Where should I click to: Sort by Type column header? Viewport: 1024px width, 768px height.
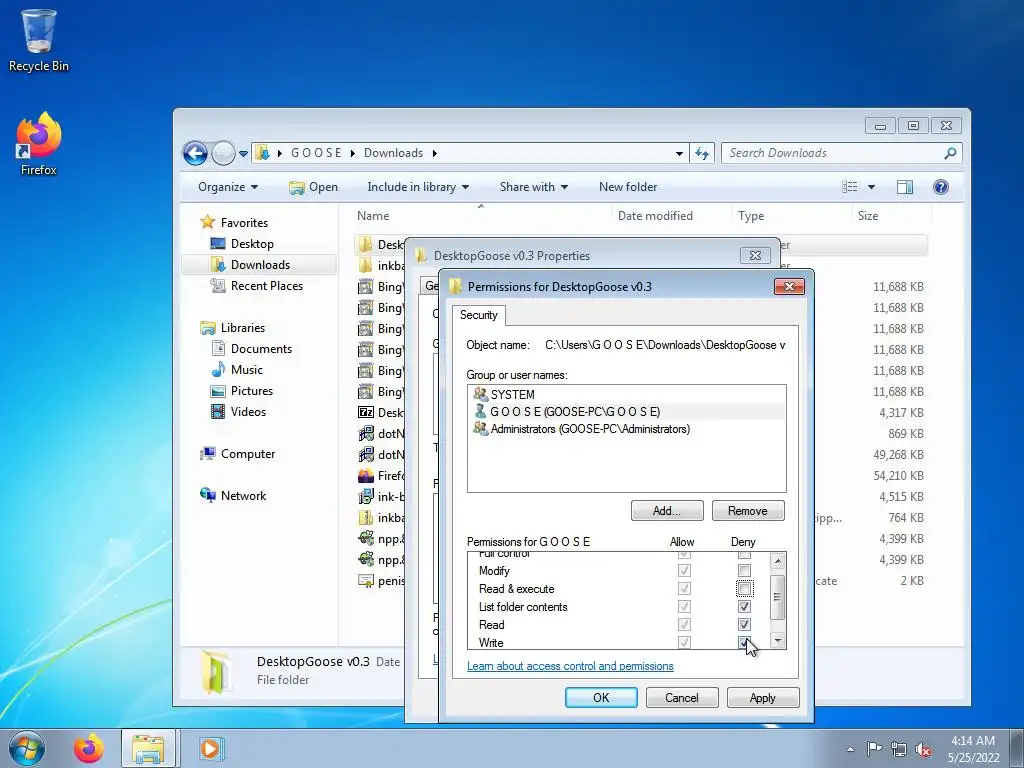pyautogui.click(x=751, y=216)
